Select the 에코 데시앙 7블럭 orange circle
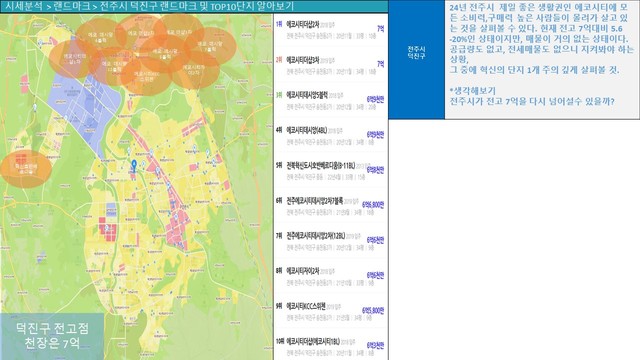640x360 pixels. [210, 46]
